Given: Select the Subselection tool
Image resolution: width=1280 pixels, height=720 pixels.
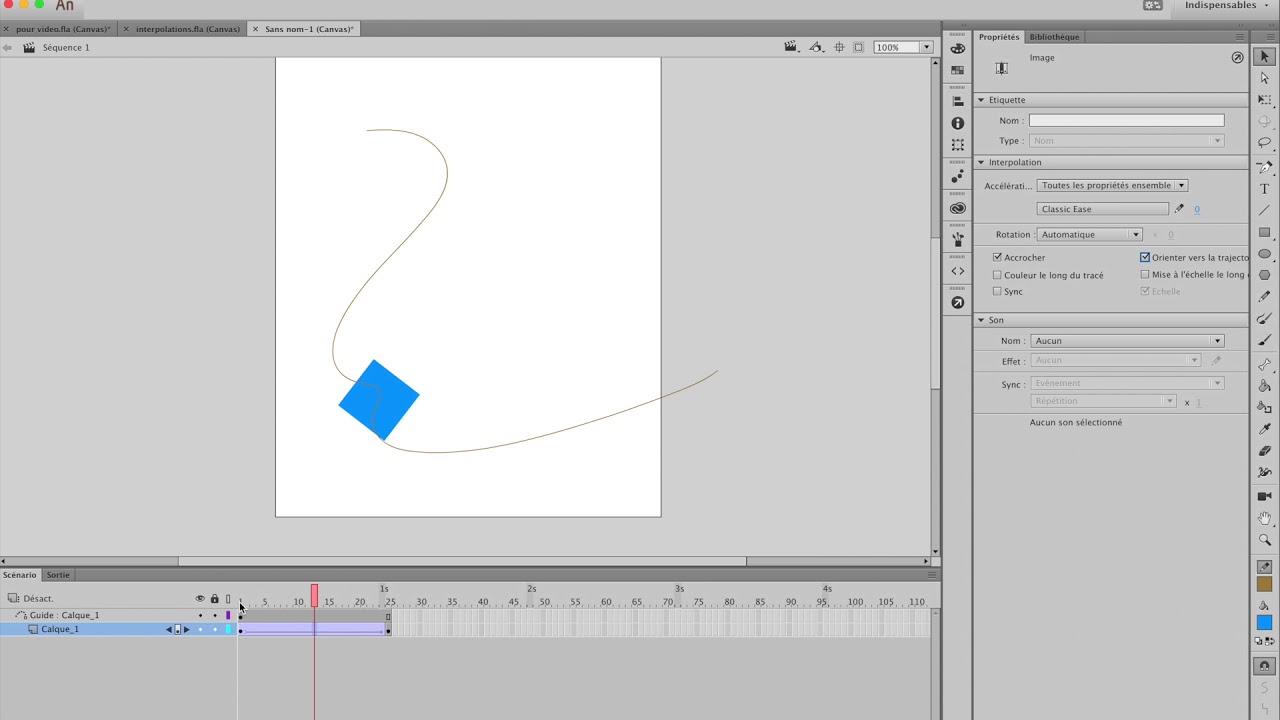Looking at the screenshot, I should pos(1265,78).
